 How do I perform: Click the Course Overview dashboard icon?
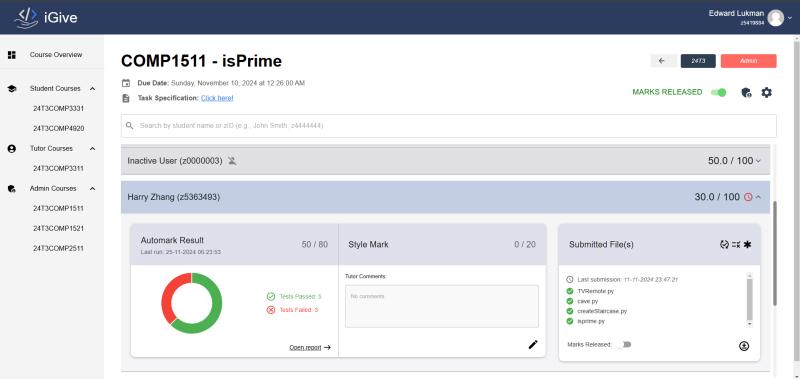point(12,55)
